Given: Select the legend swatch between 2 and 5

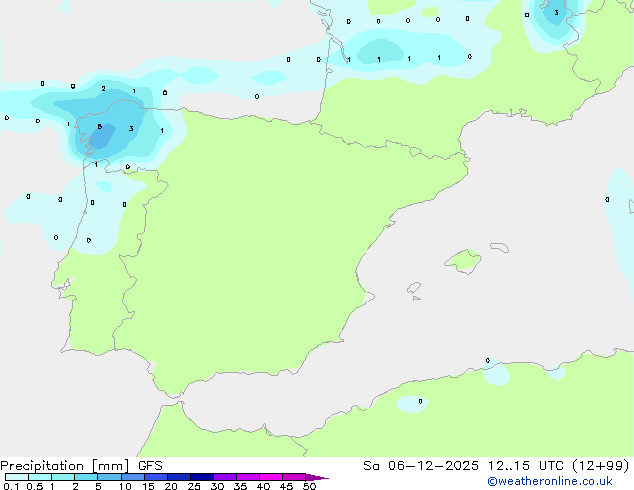Looking at the screenshot, I should click(x=86, y=477).
